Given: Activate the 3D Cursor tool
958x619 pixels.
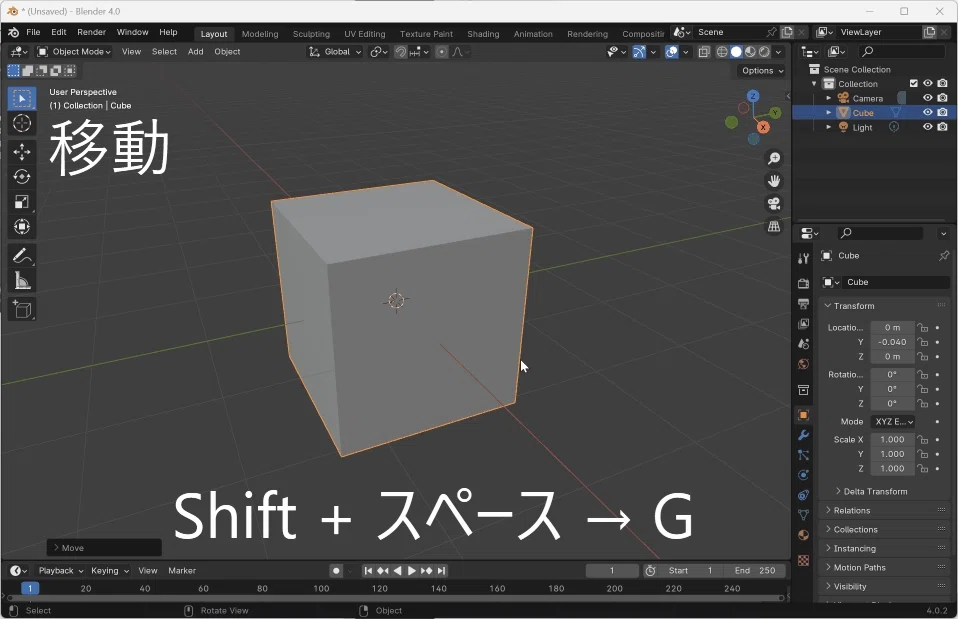Looking at the screenshot, I should 22,124.
